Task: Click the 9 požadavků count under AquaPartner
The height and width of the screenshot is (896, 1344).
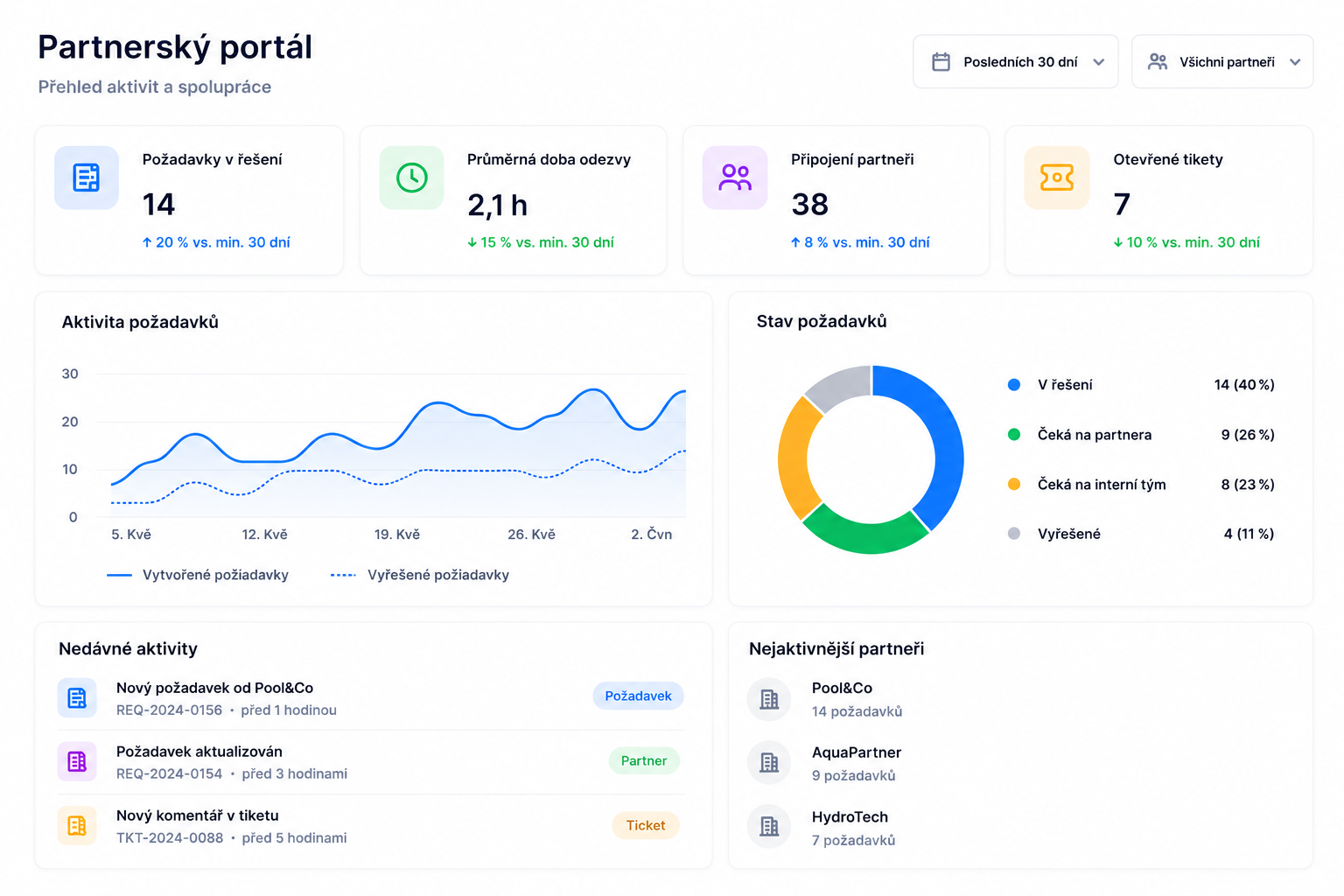Action: coord(854,776)
